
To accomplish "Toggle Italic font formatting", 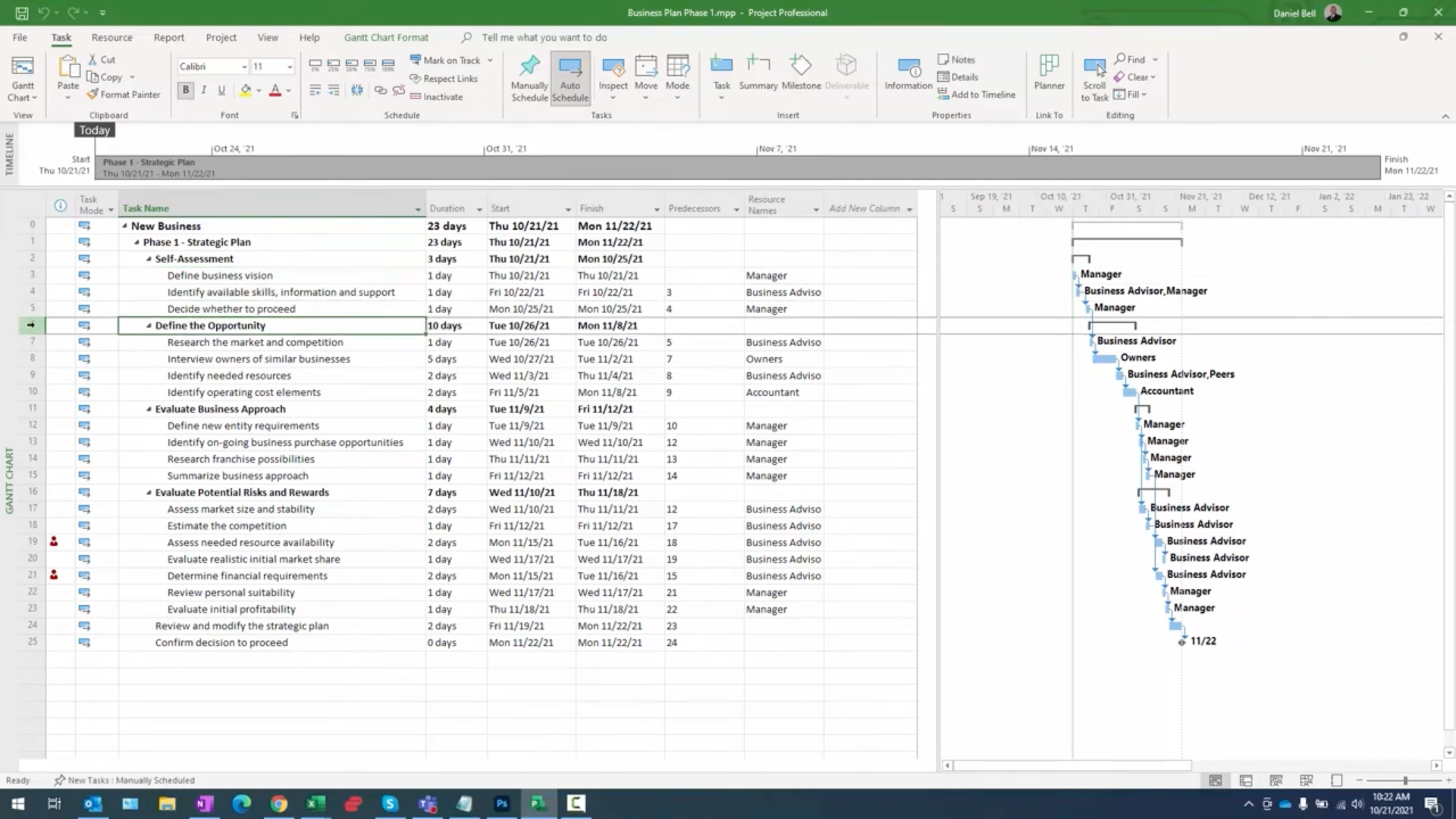I will click(x=204, y=90).
